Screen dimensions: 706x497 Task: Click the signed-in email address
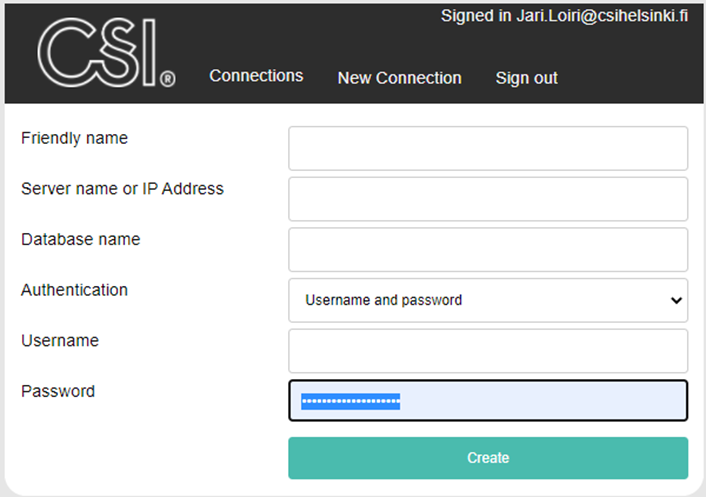[602, 16]
